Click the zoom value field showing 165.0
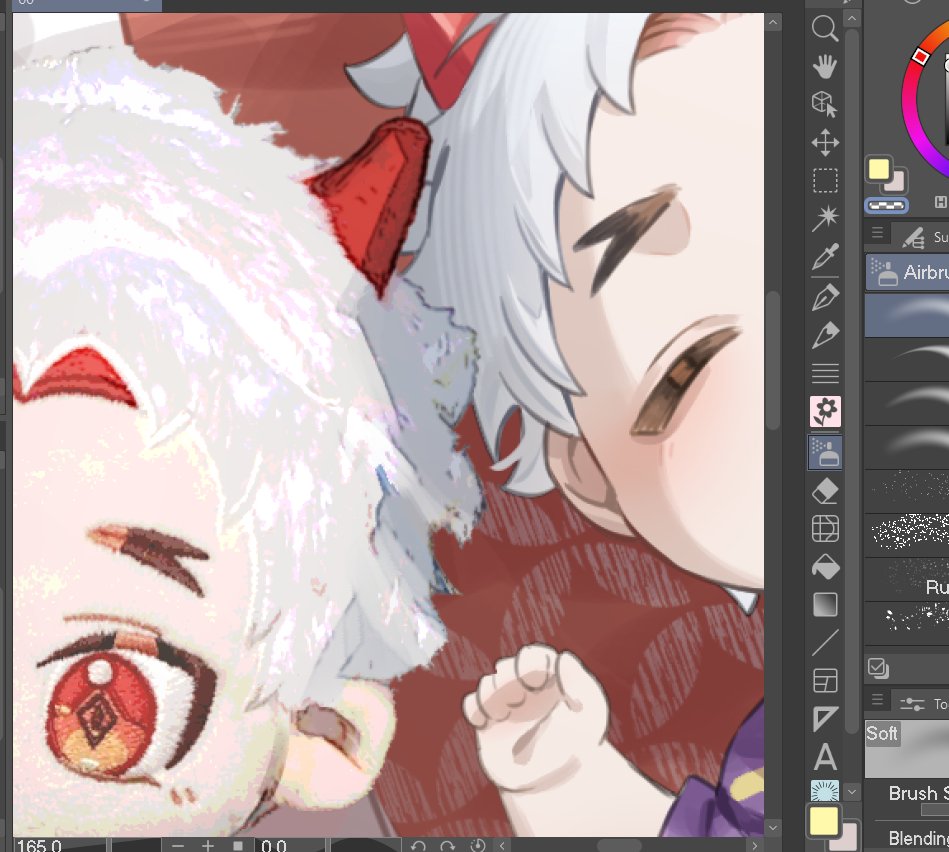 [x=59, y=845]
